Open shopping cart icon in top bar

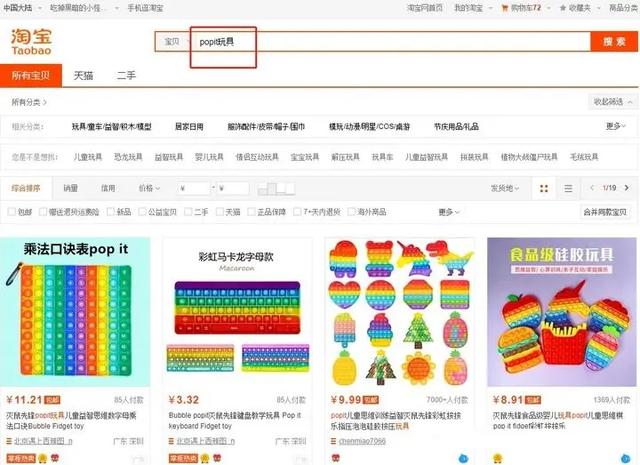point(504,8)
